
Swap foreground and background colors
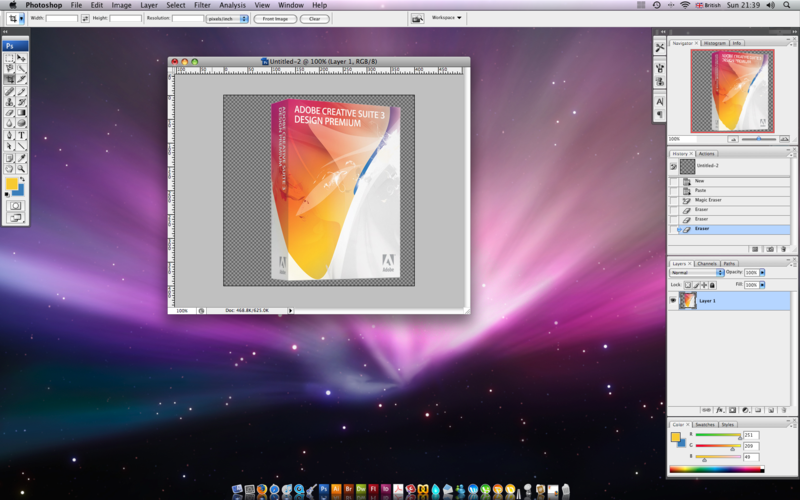[22, 180]
